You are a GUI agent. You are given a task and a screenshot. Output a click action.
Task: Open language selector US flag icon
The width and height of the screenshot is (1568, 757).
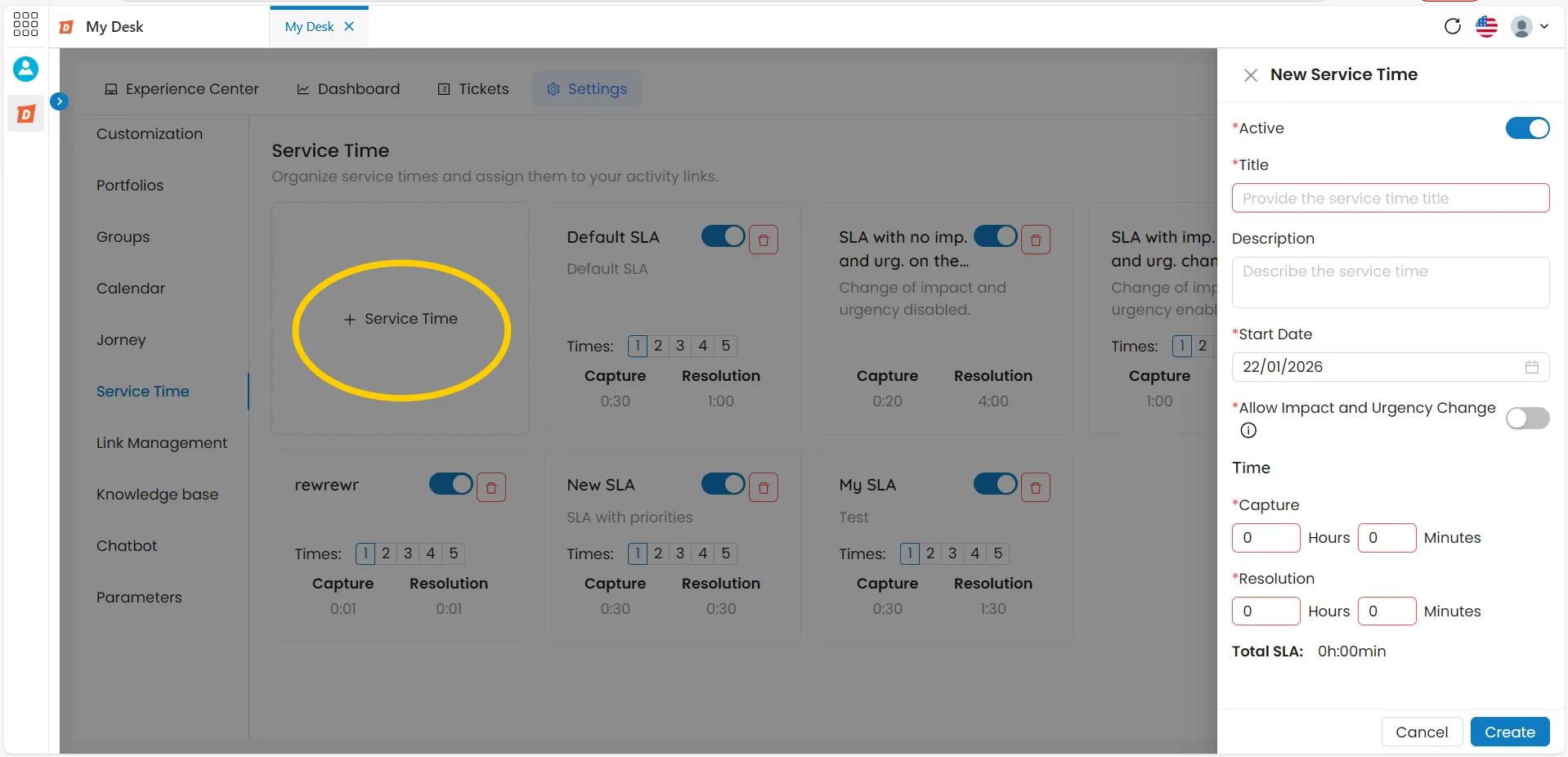coord(1486,26)
